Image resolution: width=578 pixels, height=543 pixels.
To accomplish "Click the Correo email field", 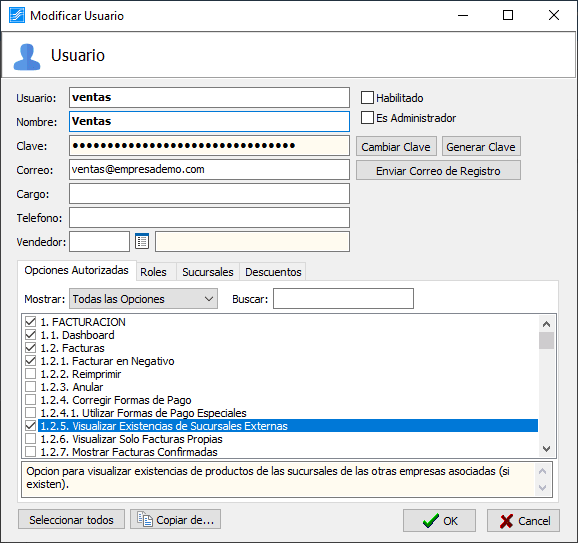I will pos(209,170).
